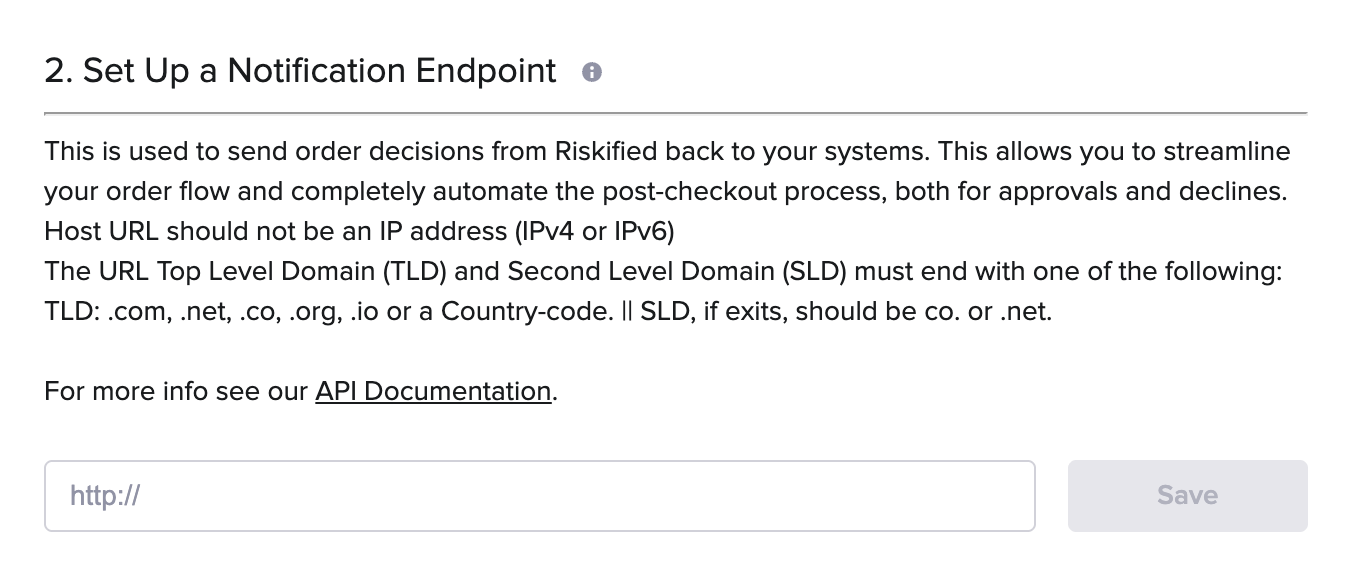The height and width of the screenshot is (576, 1356).
Task: Click the http:// endpoint URL field
Action: 539,496
